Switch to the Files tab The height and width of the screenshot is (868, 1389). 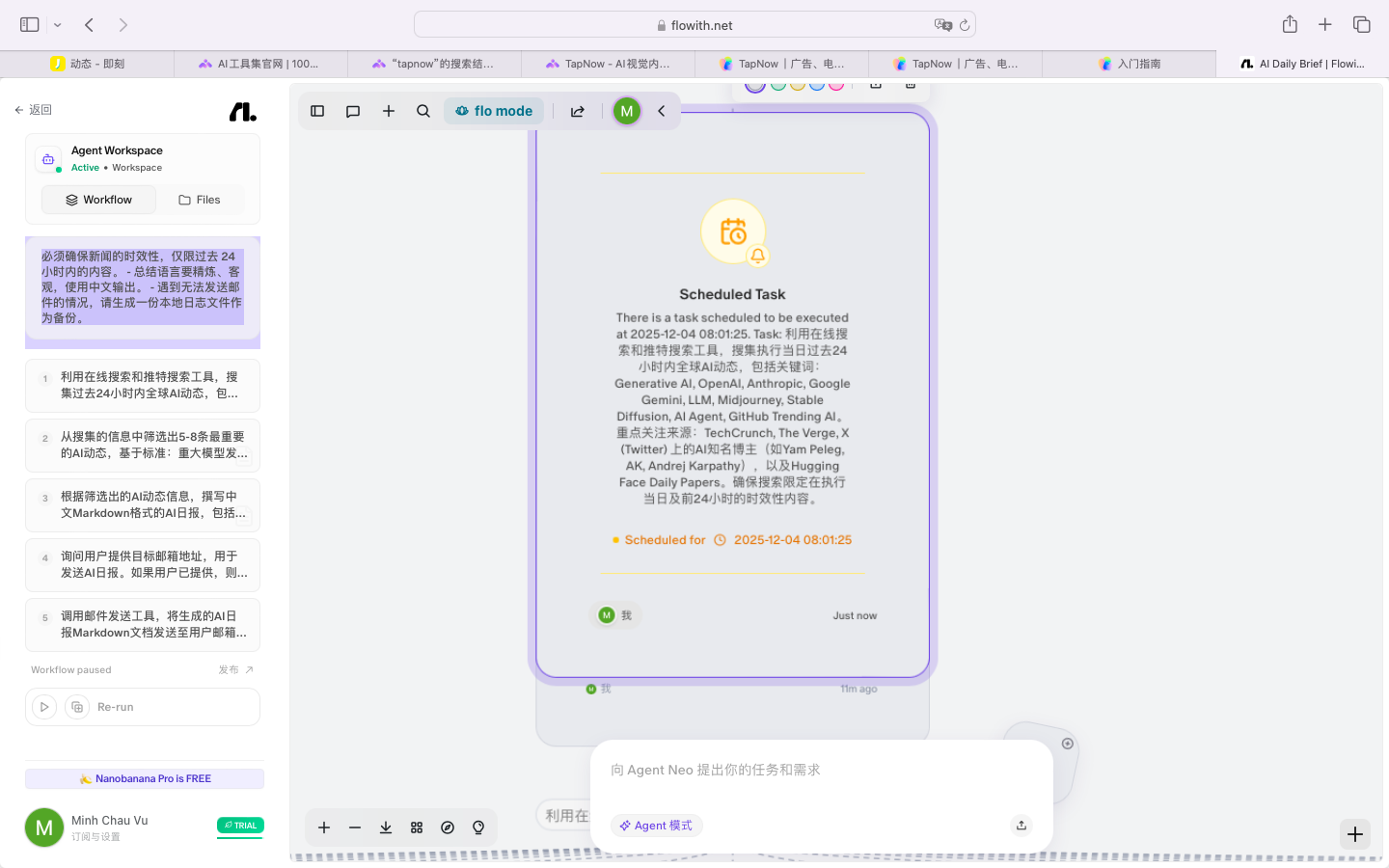[x=200, y=200]
